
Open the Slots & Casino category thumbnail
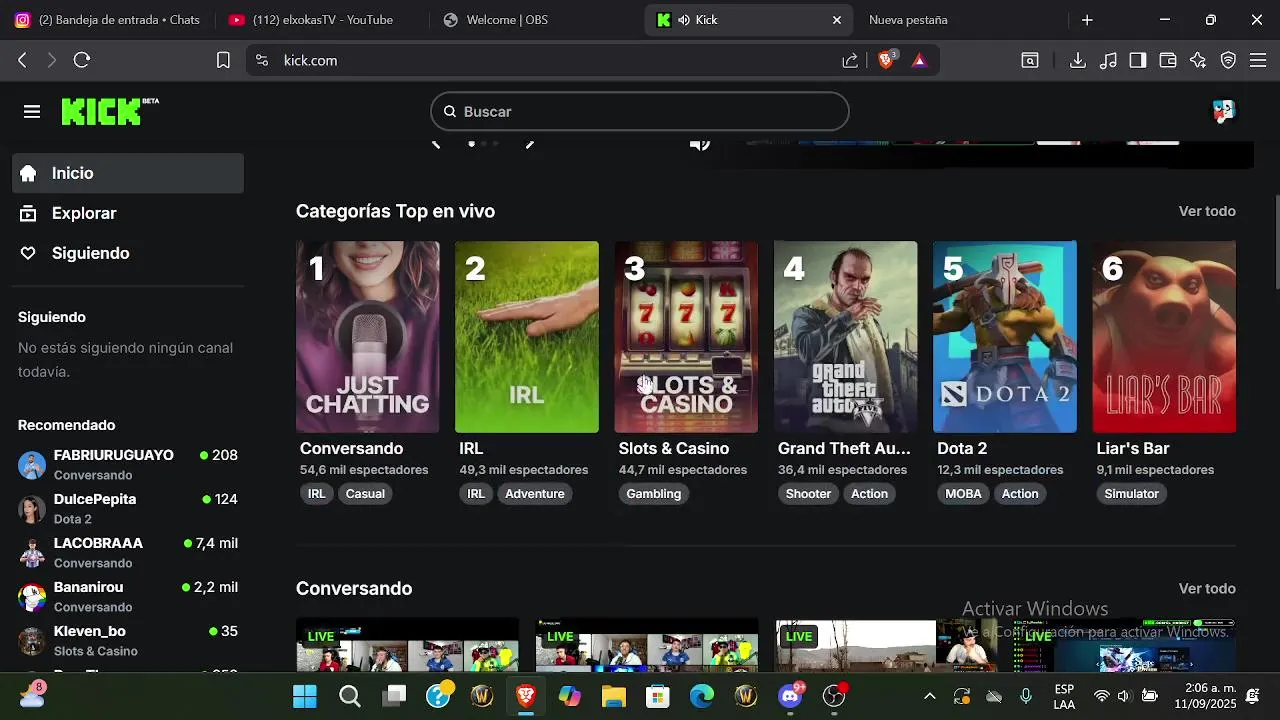pos(686,337)
